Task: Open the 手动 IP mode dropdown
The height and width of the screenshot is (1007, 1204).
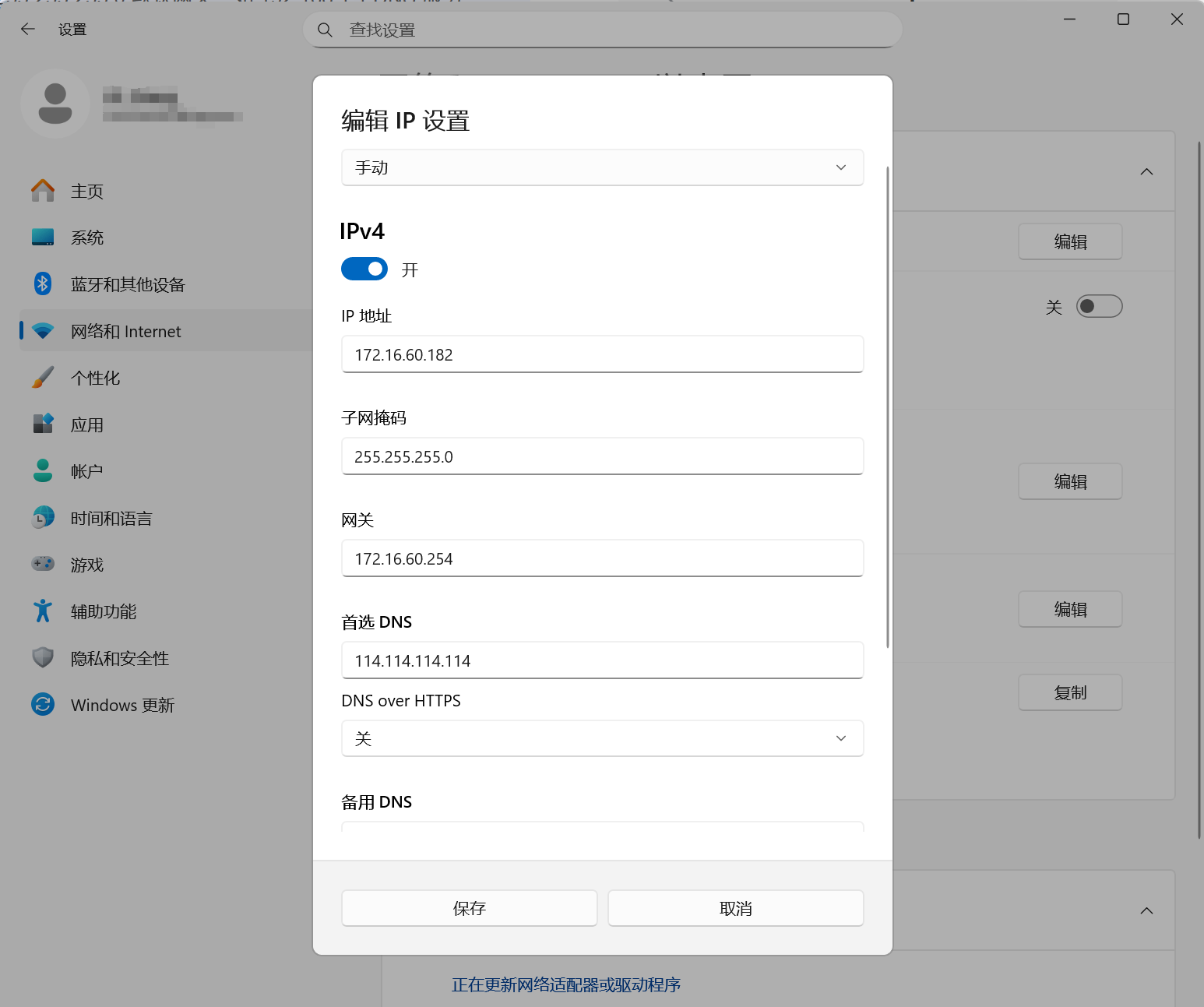Action: 602,167
